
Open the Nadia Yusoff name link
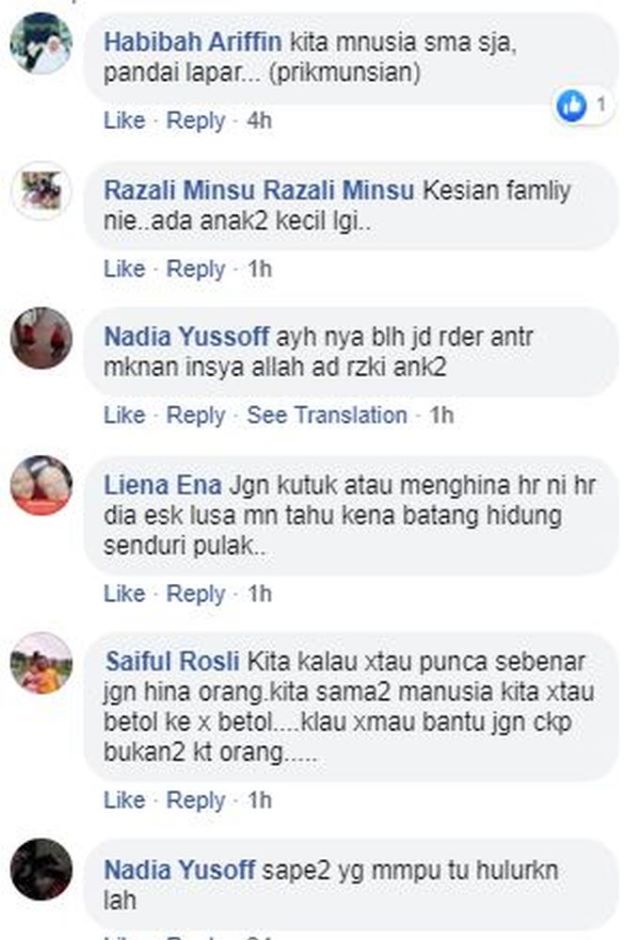pos(180,870)
